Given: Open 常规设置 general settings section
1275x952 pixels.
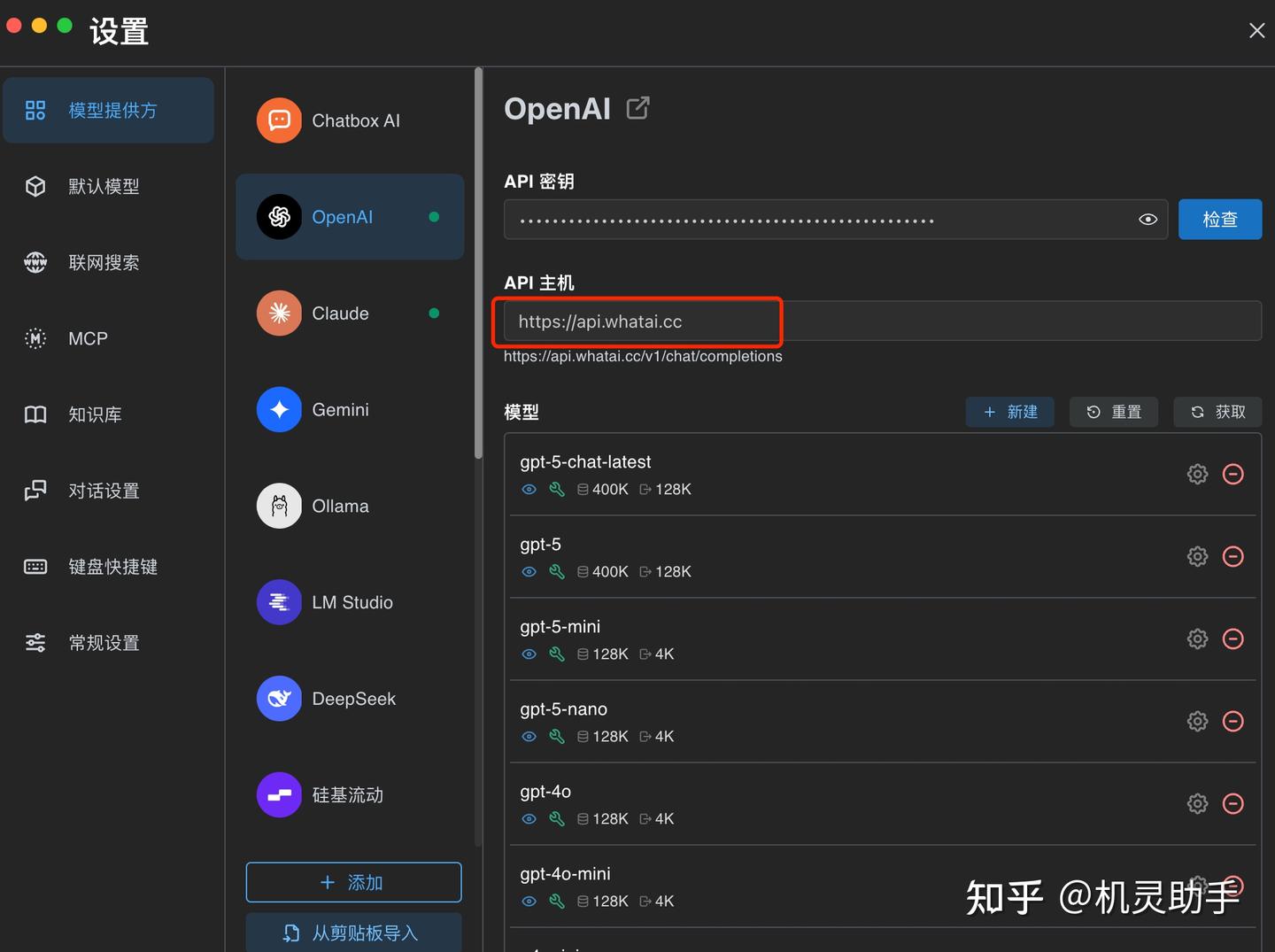Looking at the screenshot, I should pos(104,643).
